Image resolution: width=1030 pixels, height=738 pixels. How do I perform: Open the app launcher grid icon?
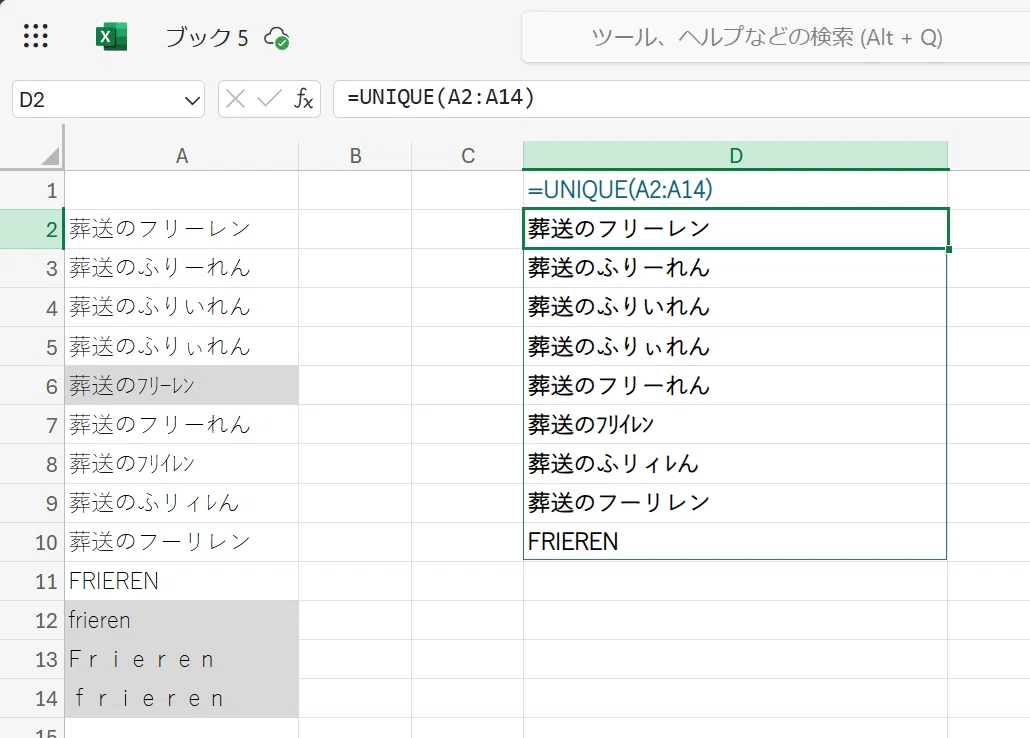[x=35, y=36]
